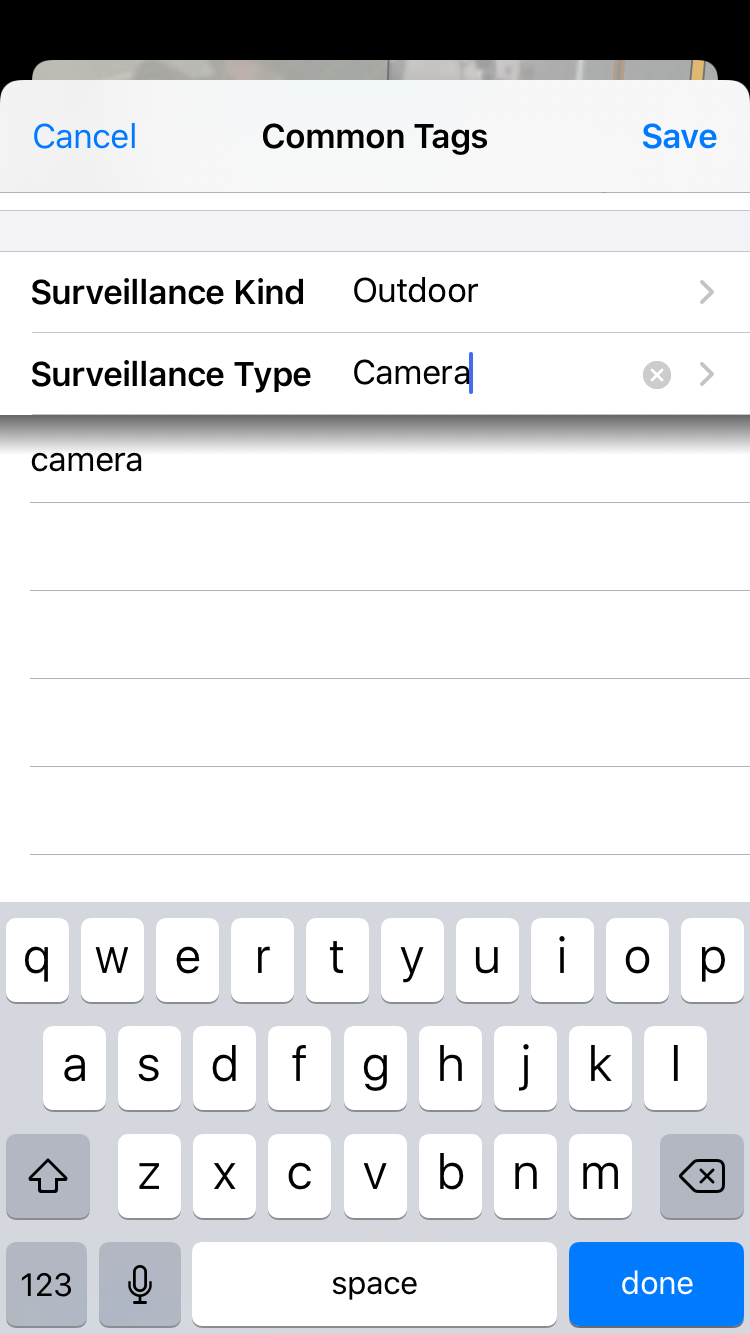Toggle the shift key on keyboard
Viewport: 750px width, 1334px height.
[x=48, y=1176]
